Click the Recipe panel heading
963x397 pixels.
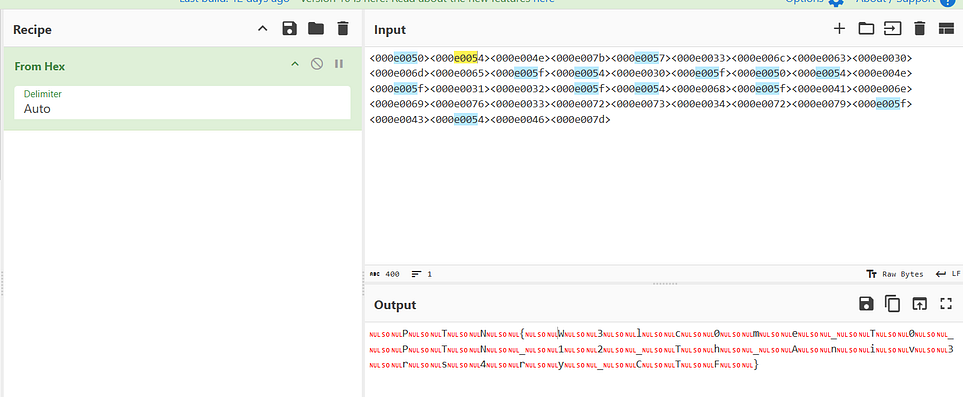[33, 29]
